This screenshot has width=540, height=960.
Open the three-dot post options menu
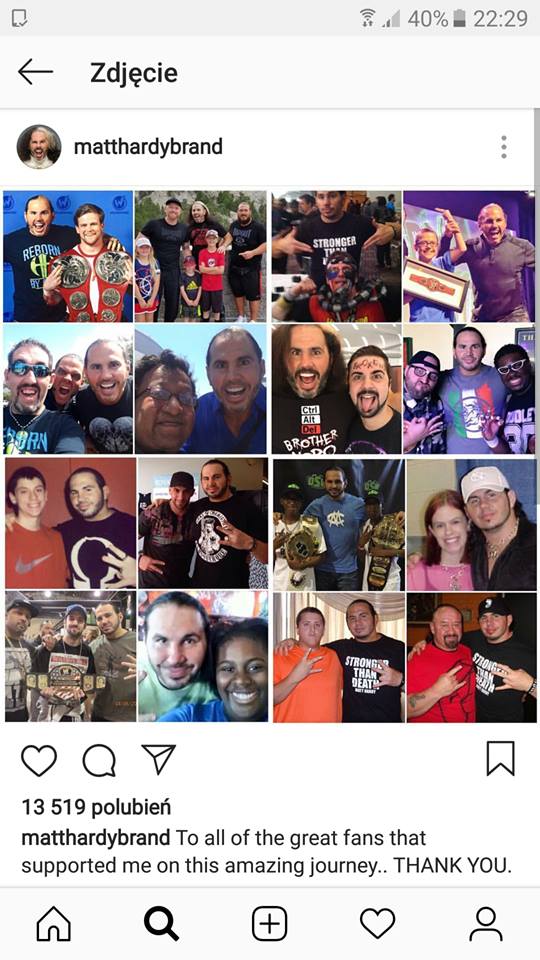(503, 147)
